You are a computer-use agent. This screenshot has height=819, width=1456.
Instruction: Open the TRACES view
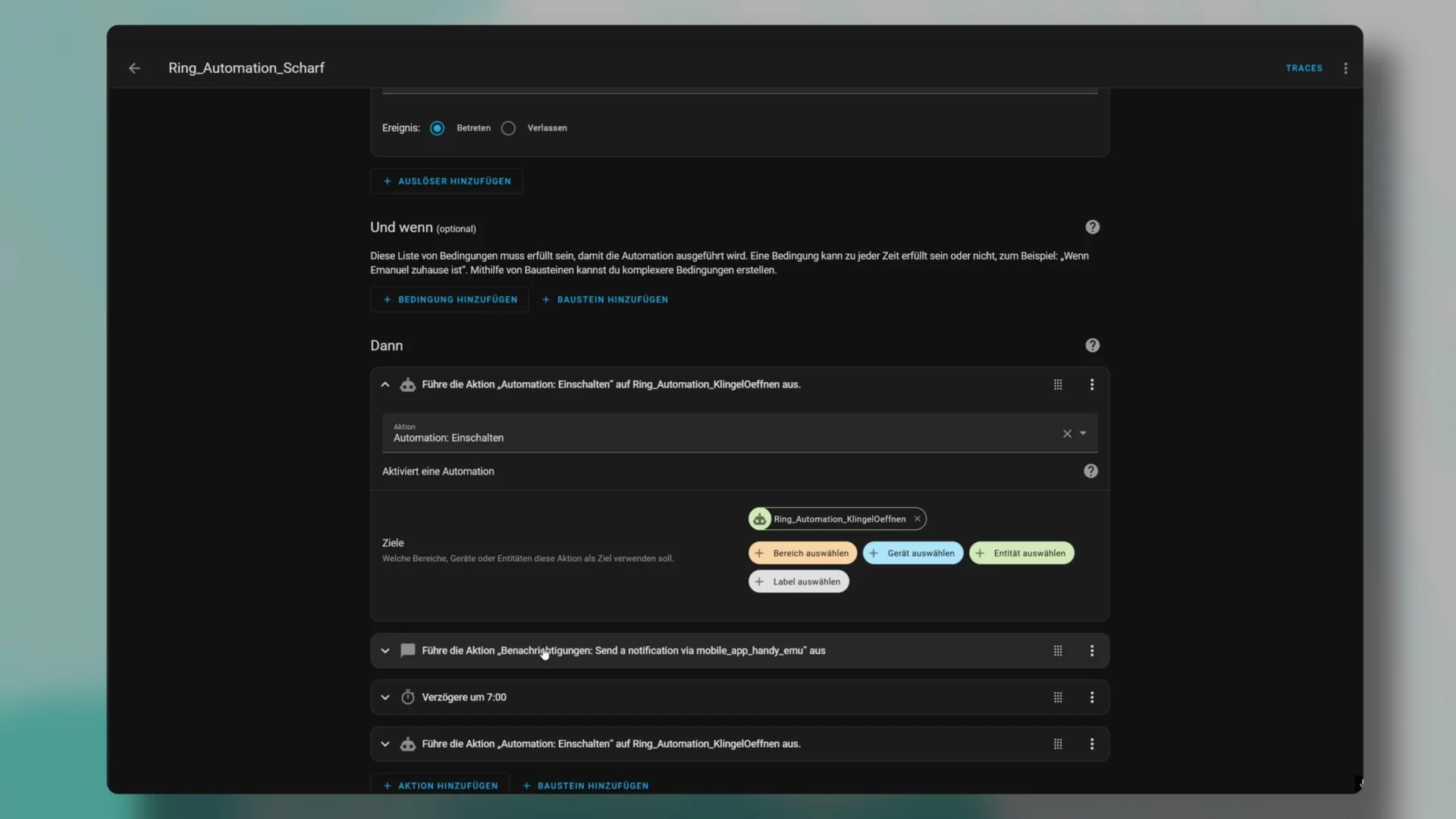[x=1304, y=68]
